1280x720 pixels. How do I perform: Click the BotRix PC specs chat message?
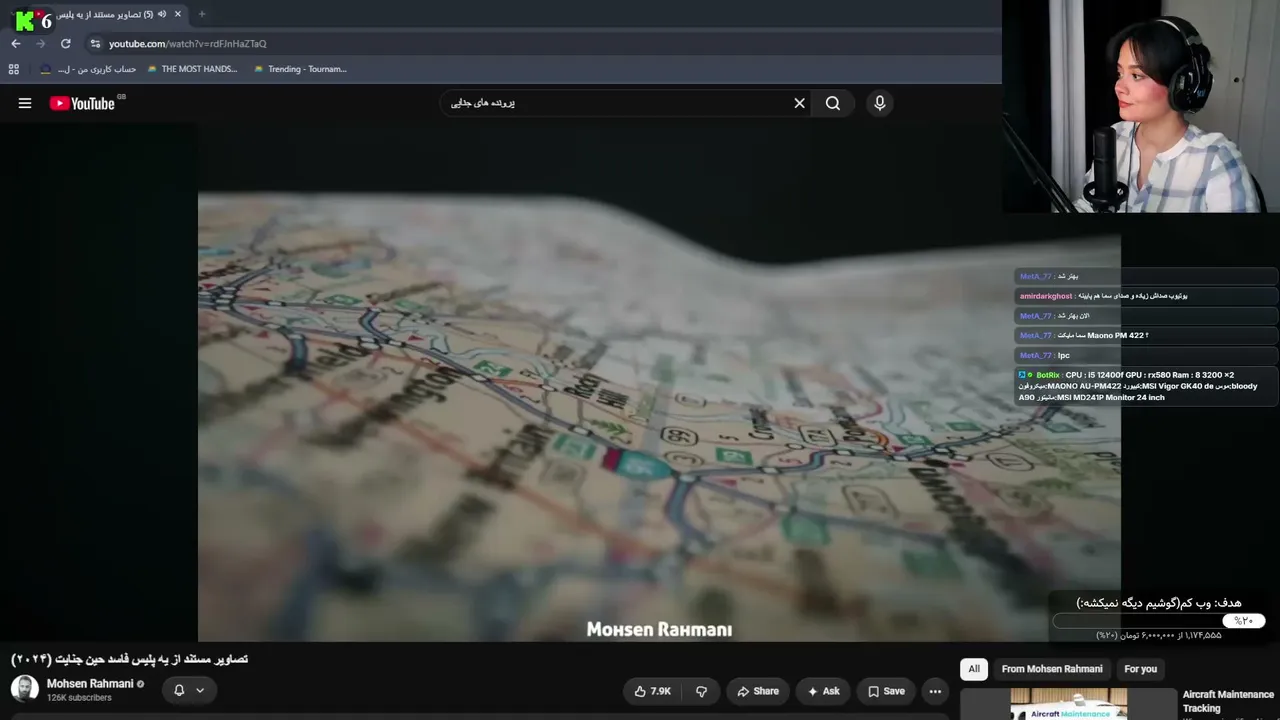[1146, 386]
